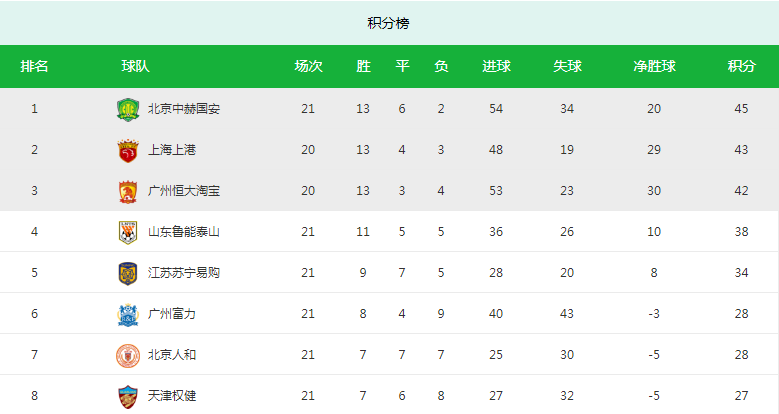Click the Beijing Guoan team logo
The image size is (779, 414).
128,110
